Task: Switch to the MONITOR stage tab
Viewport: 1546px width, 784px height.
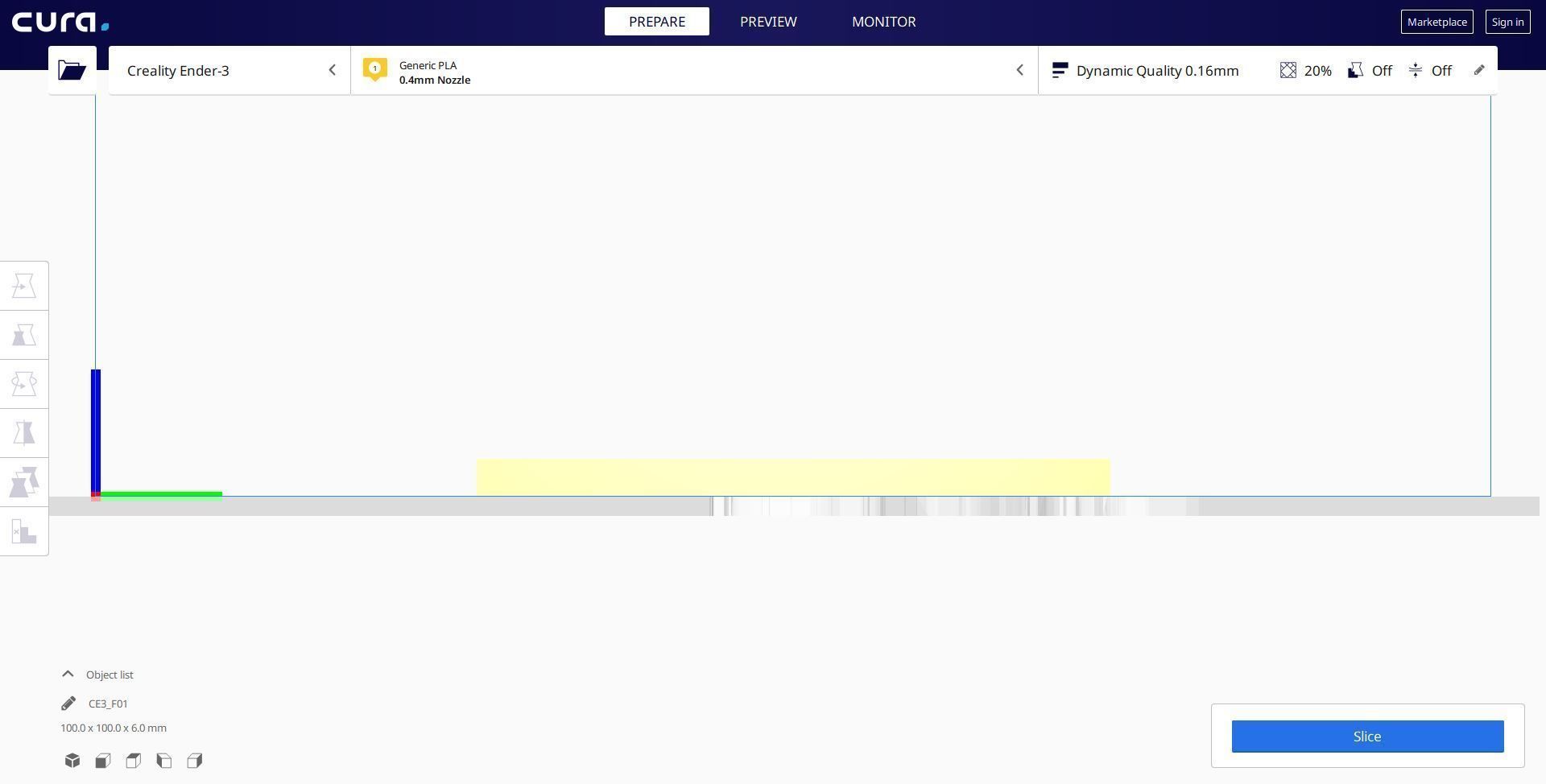Action: [x=884, y=22]
